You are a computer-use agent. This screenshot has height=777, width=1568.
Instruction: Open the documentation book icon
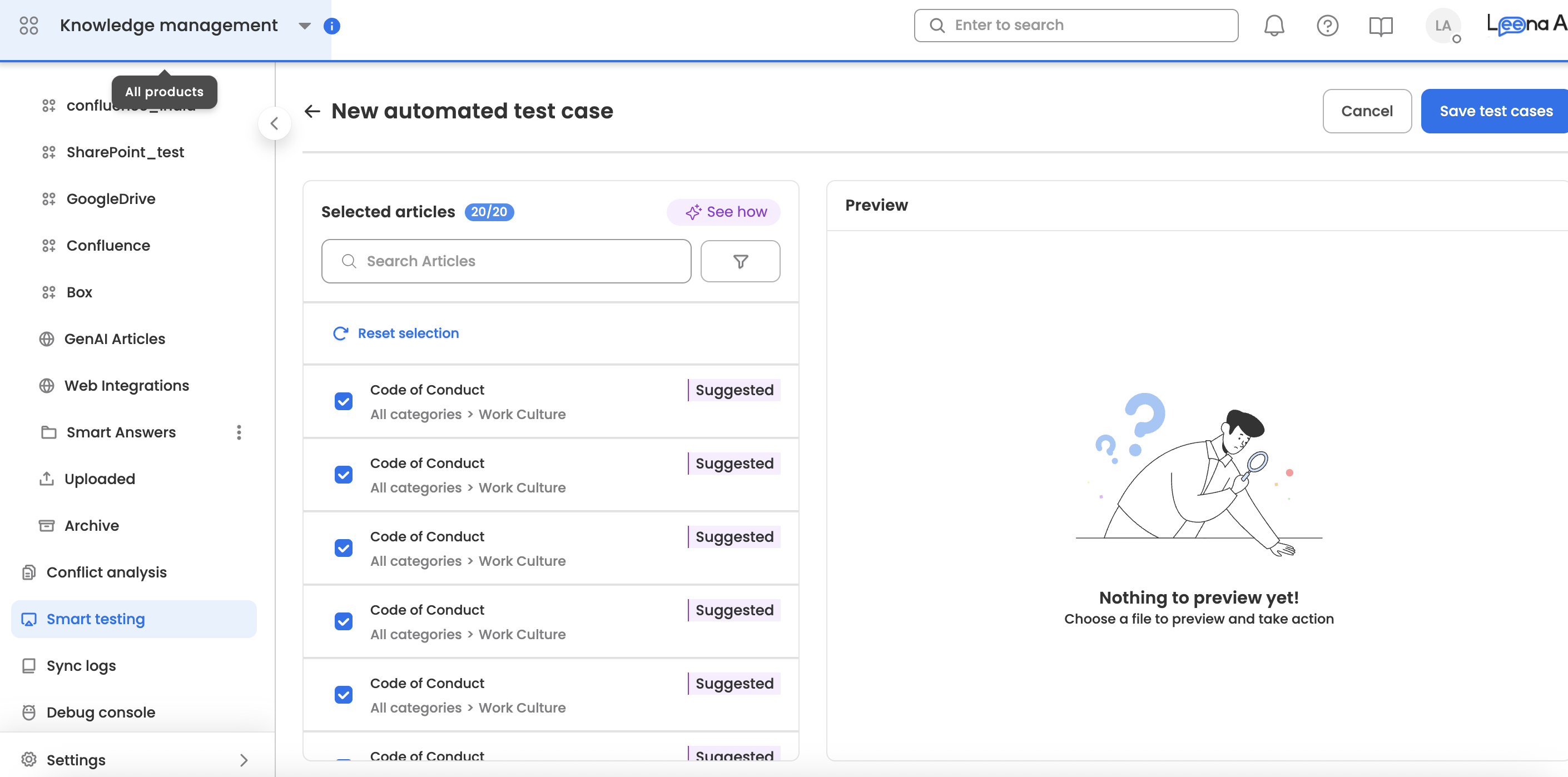[x=1381, y=26]
